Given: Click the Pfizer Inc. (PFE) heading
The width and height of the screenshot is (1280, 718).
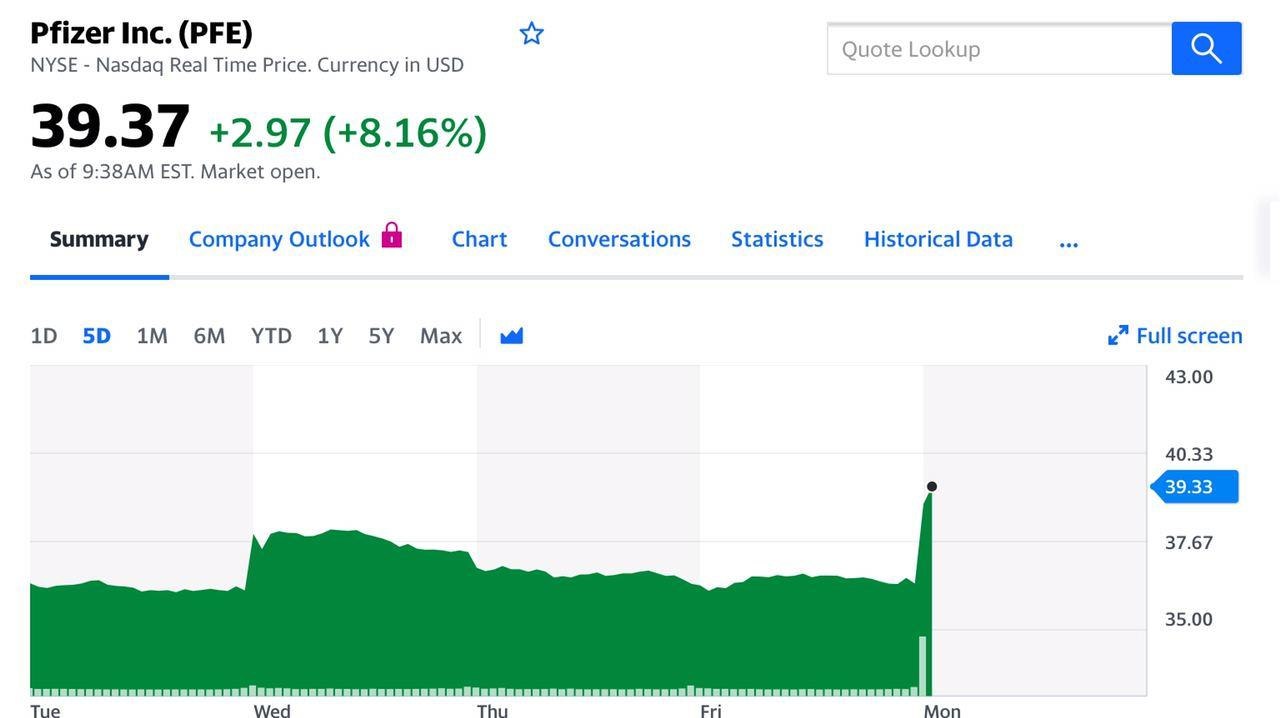Looking at the screenshot, I should [141, 33].
